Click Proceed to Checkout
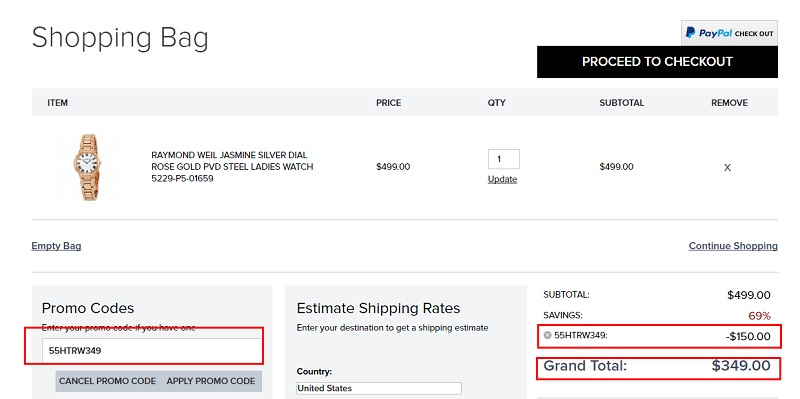This screenshot has width=800, height=399. [657, 62]
